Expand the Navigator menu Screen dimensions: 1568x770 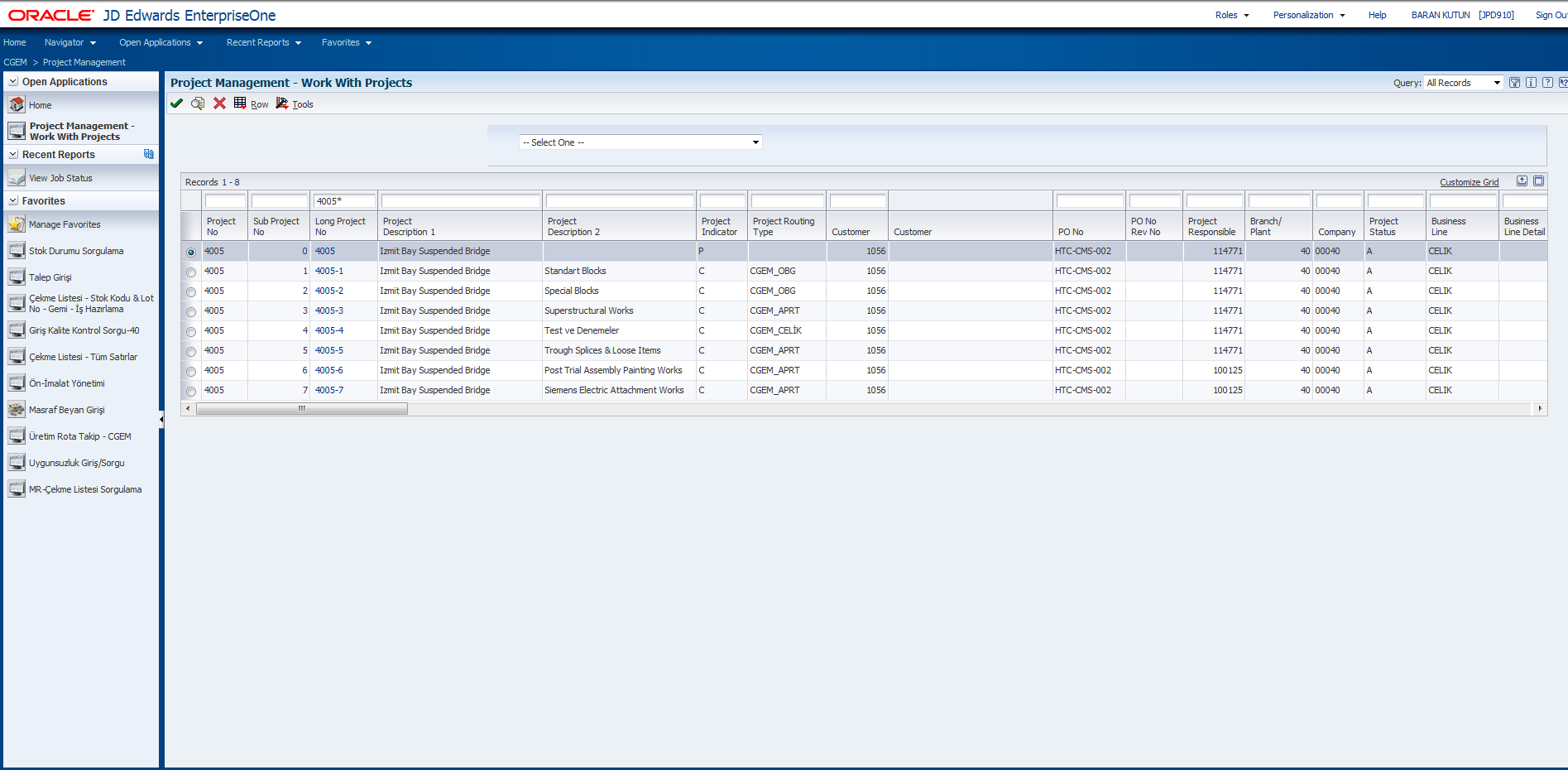coord(70,42)
